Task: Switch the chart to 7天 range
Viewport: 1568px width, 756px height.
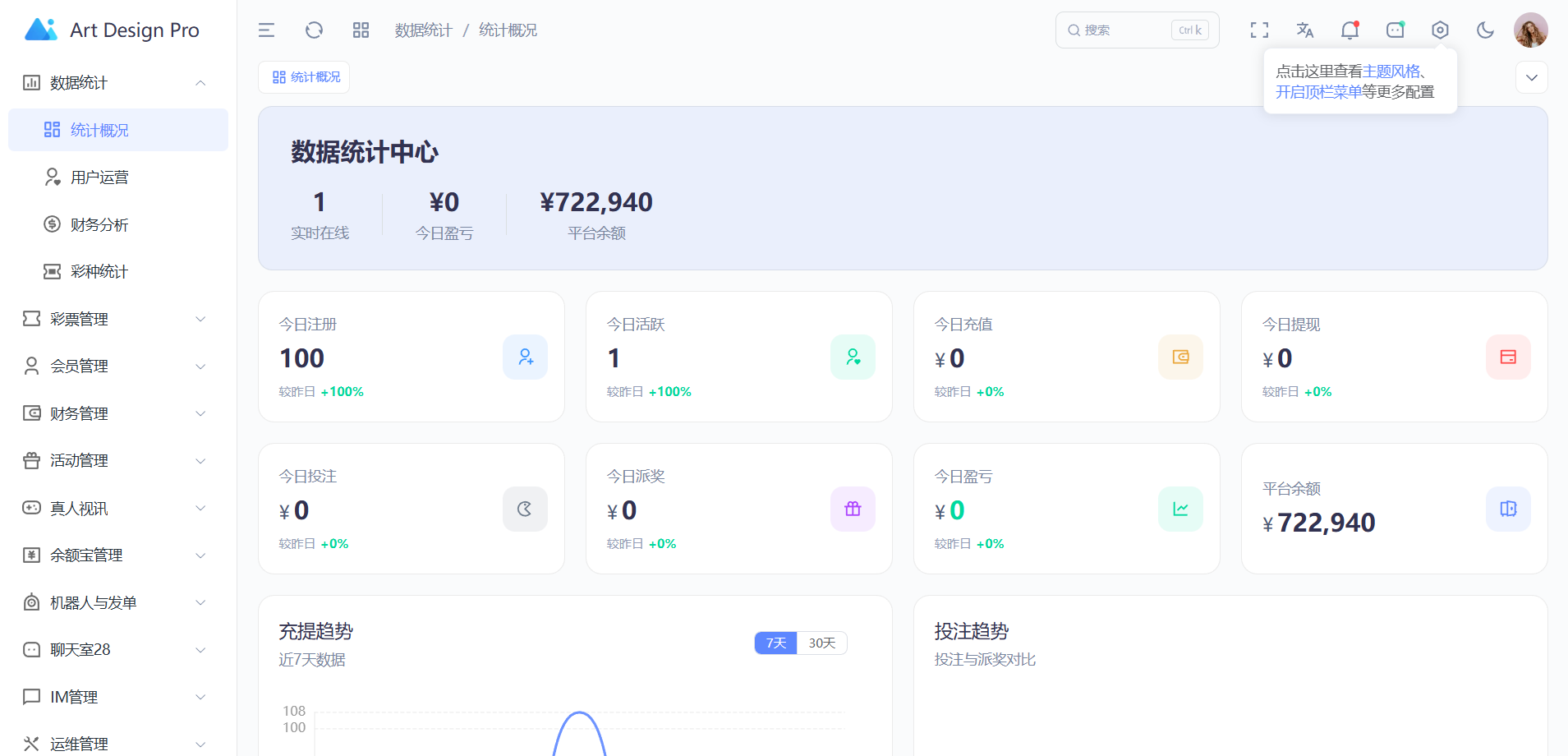Action: coord(775,643)
